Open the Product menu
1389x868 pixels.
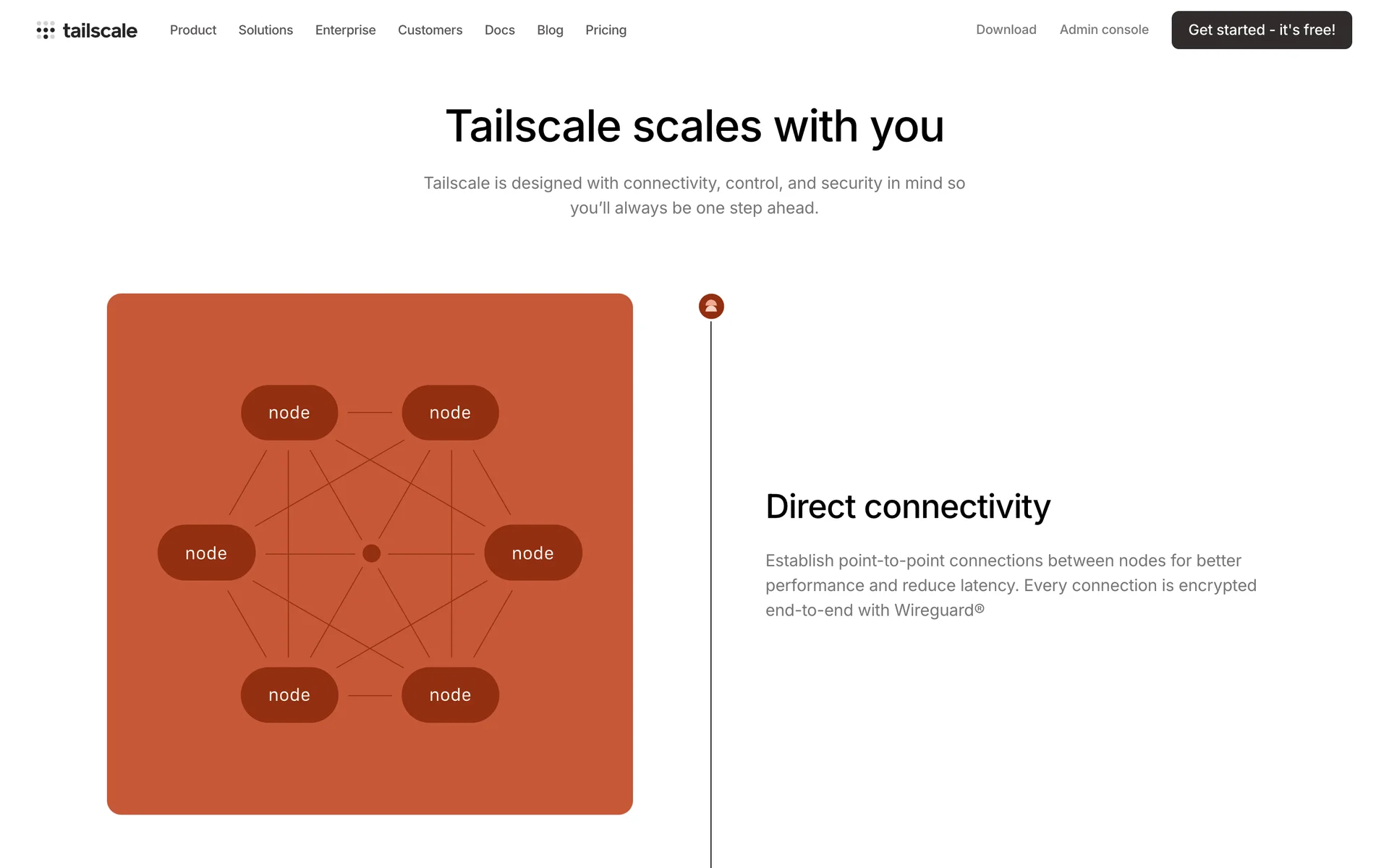coord(193,30)
